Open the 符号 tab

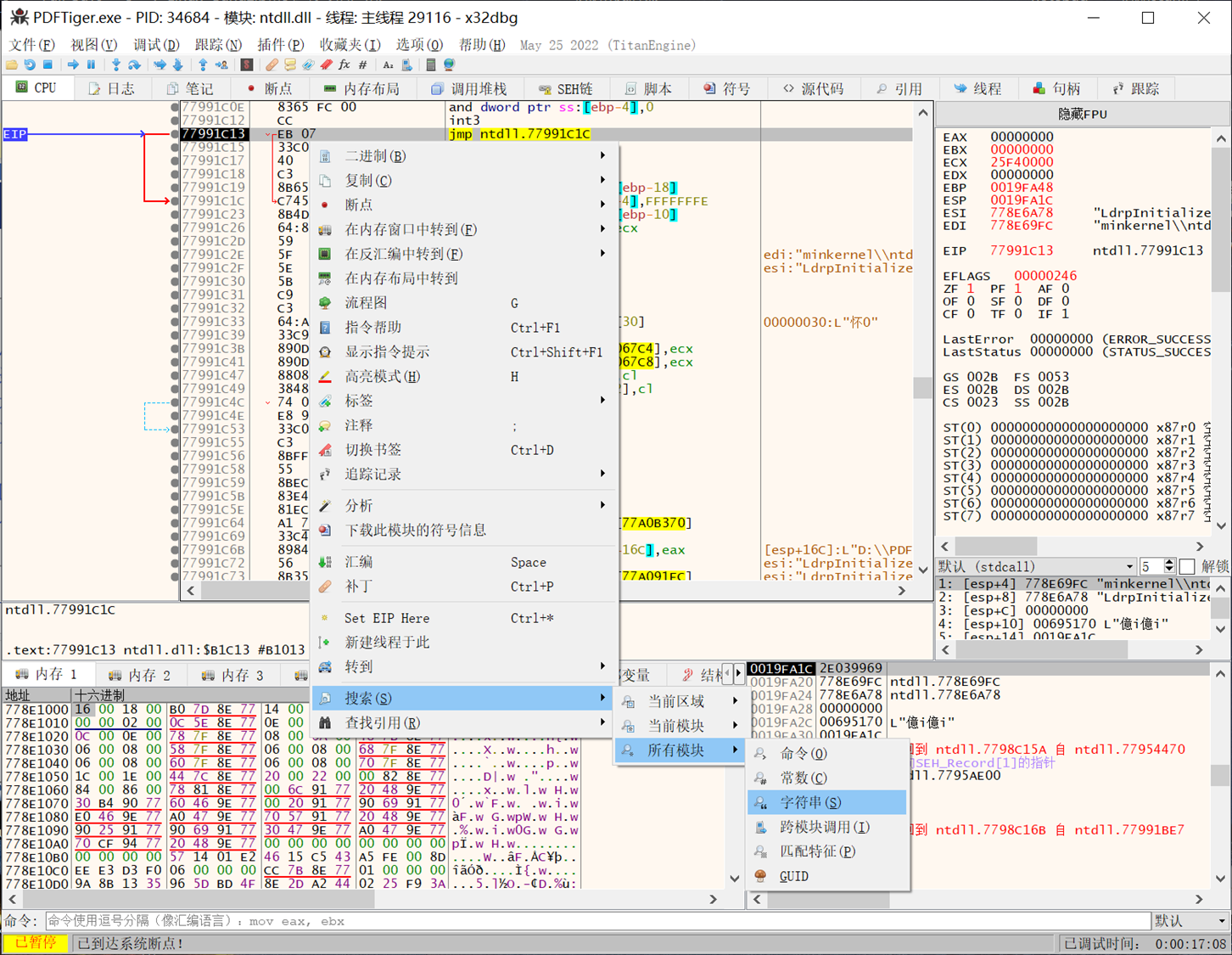pyautogui.click(x=727, y=88)
